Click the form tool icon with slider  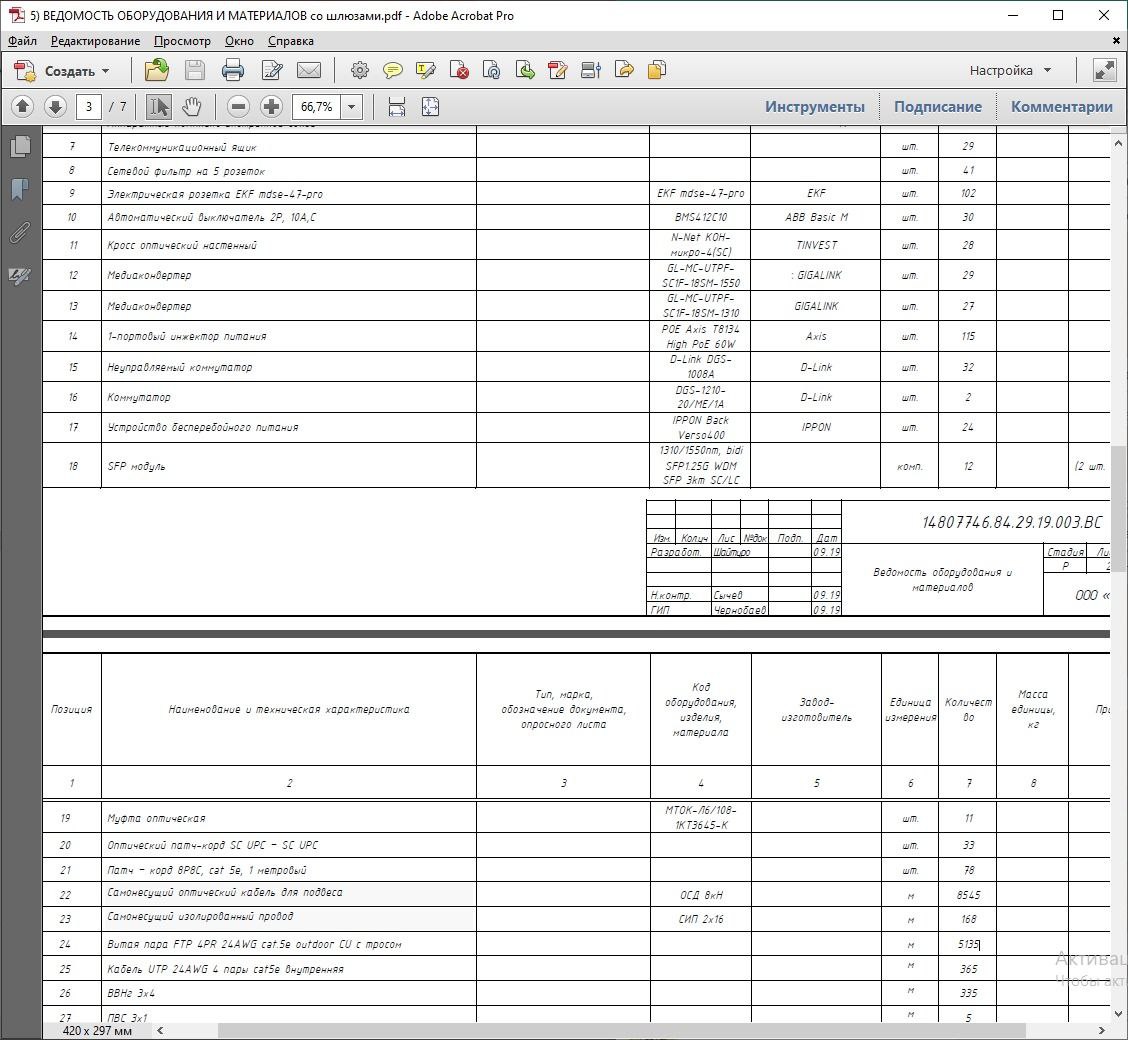pos(591,70)
